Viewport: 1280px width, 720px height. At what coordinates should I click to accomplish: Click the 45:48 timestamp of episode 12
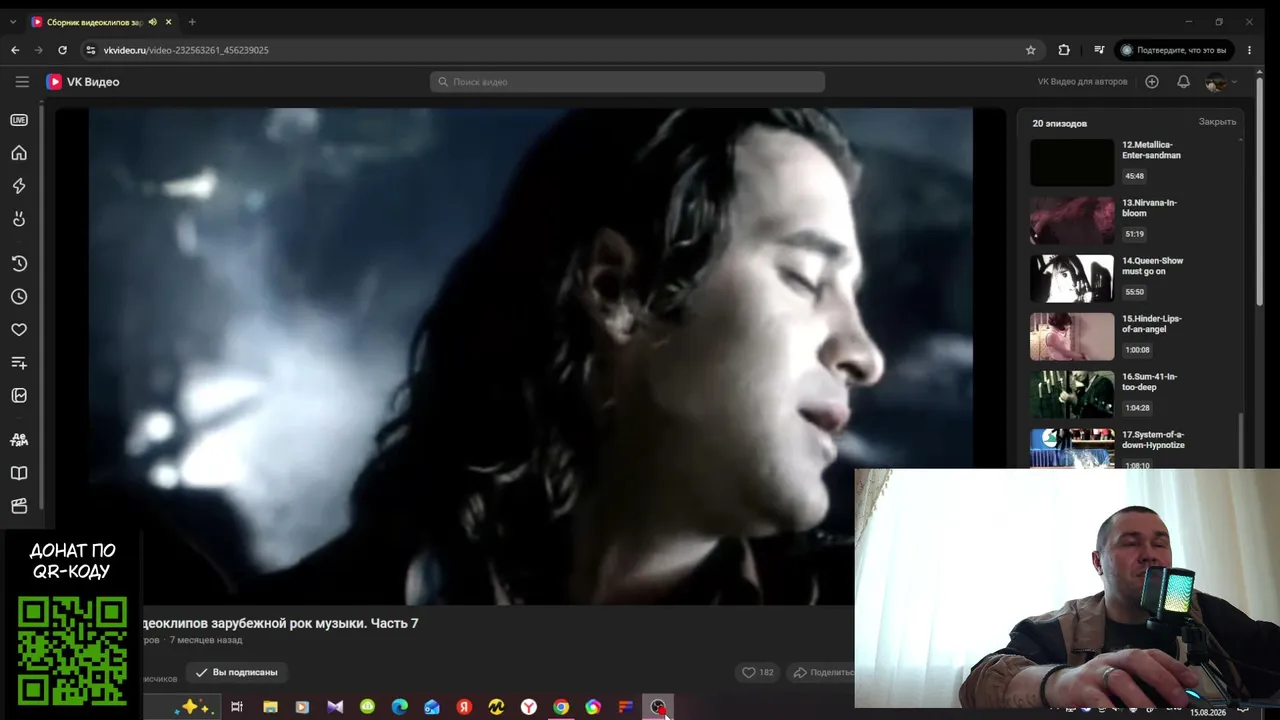click(x=1134, y=176)
